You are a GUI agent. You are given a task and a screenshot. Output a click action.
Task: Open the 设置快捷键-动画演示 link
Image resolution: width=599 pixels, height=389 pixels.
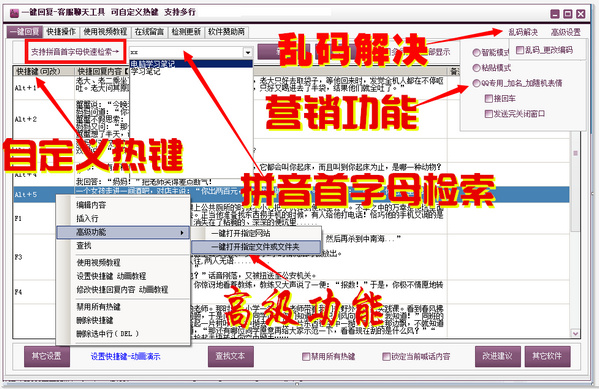125,357
